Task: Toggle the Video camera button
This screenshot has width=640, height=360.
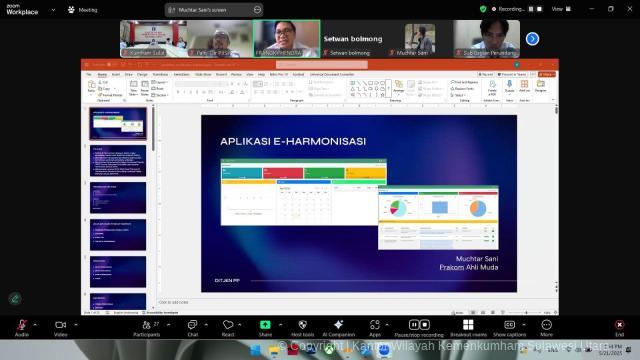Action: tap(60, 325)
